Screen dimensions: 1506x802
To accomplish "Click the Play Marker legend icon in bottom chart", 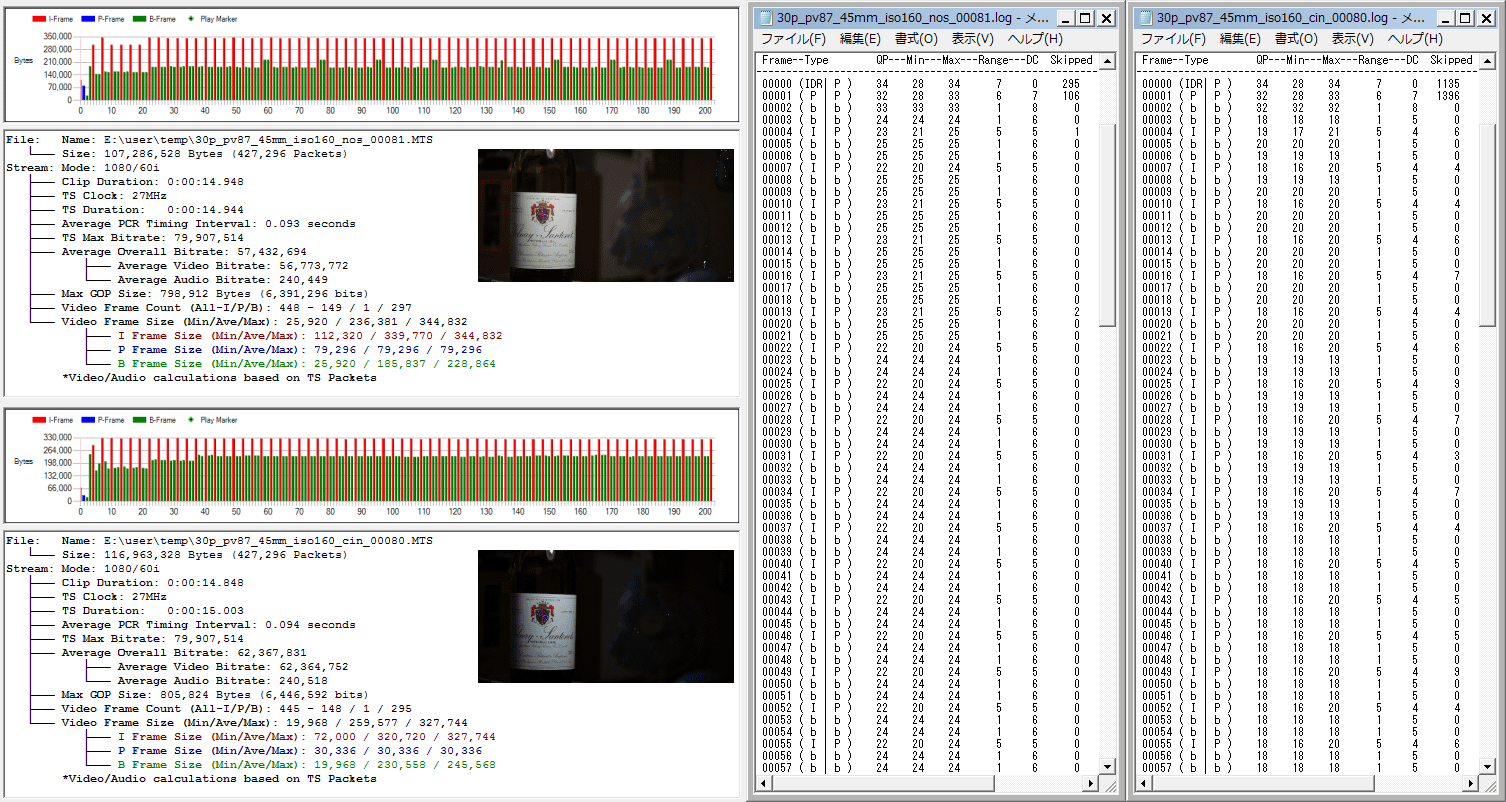I will [x=192, y=420].
